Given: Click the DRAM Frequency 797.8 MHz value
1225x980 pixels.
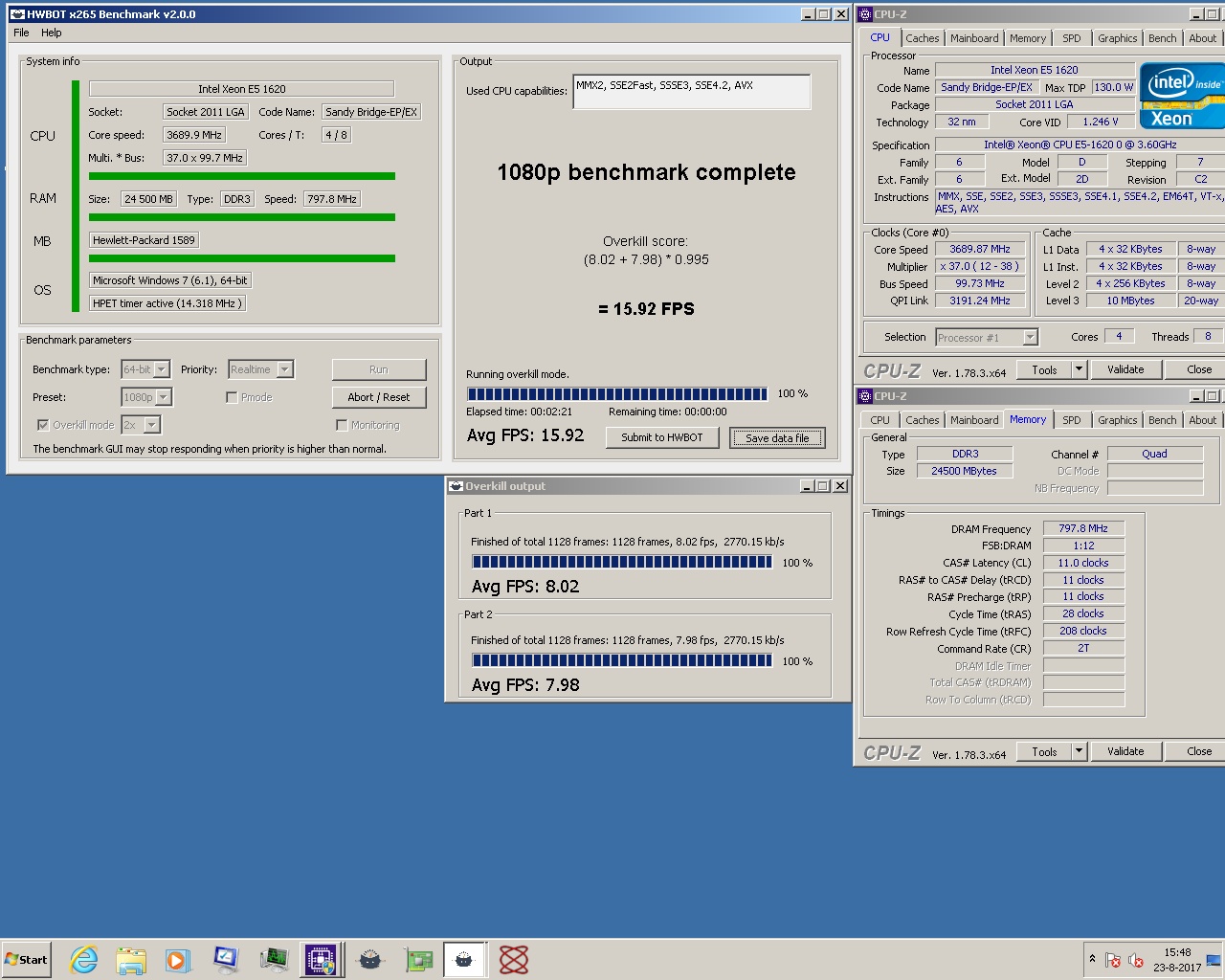Looking at the screenshot, I should click(x=1083, y=528).
